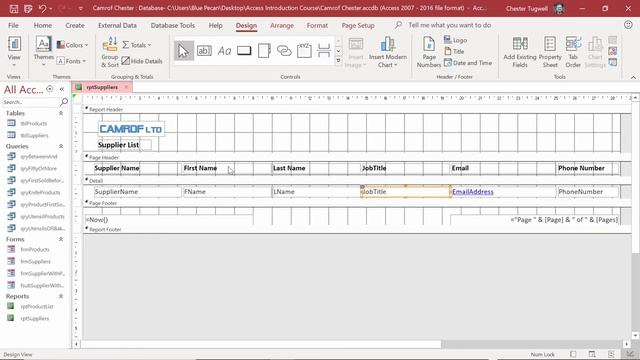Image resolution: width=640 pixels, height=360 pixels.
Task: Switch to the Database Tools tab
Action: click(x=173, y=25)
